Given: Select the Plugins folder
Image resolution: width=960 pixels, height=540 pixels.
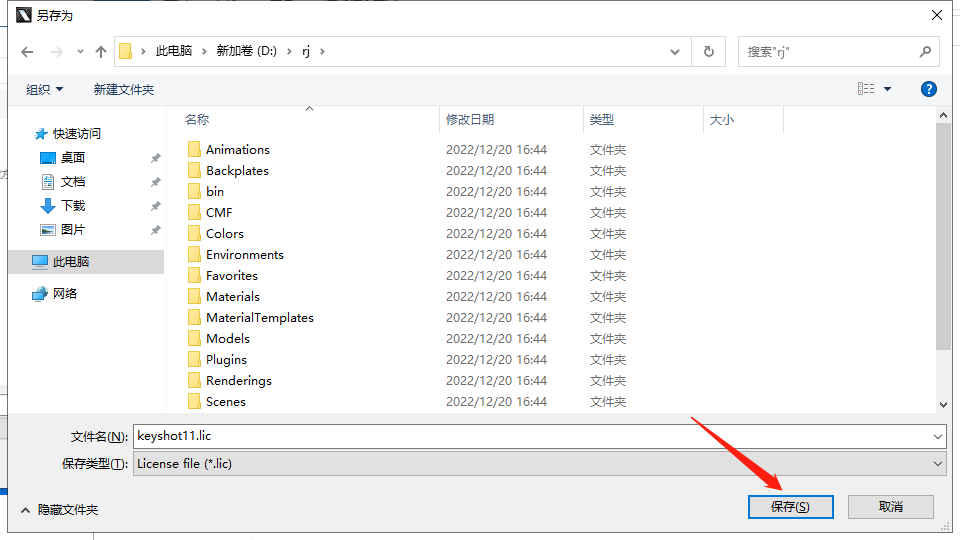Looking at the screenshot, I should pos(227,359).
